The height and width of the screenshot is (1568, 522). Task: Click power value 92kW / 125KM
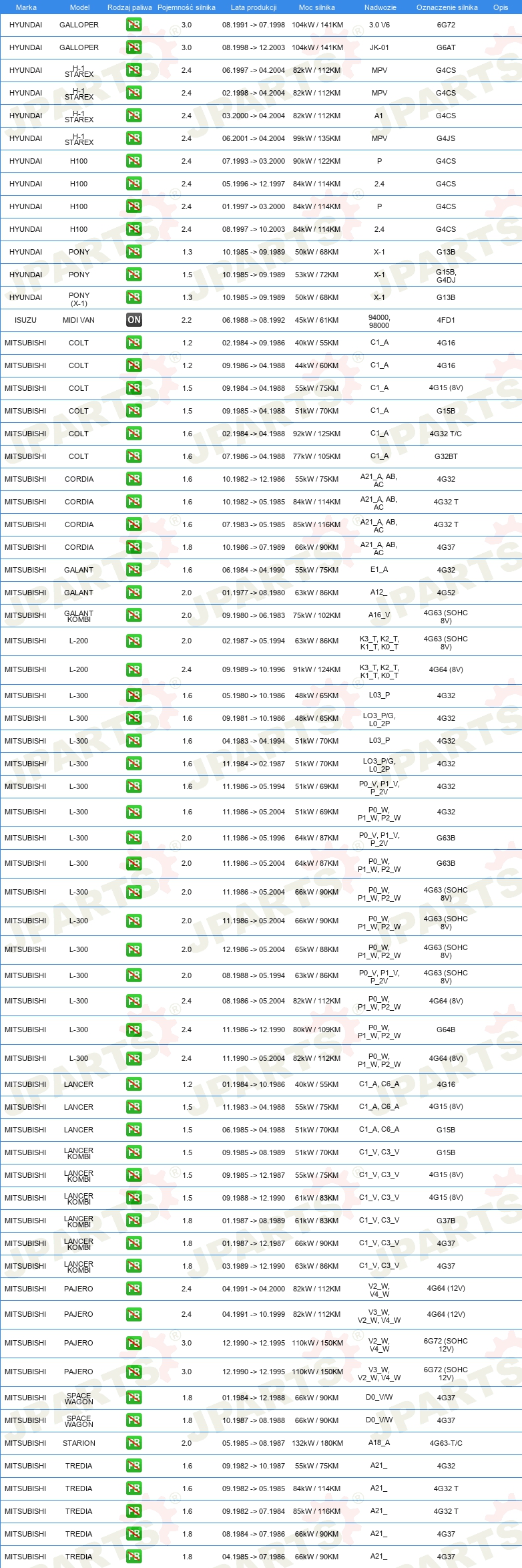[x=317, y=434]
